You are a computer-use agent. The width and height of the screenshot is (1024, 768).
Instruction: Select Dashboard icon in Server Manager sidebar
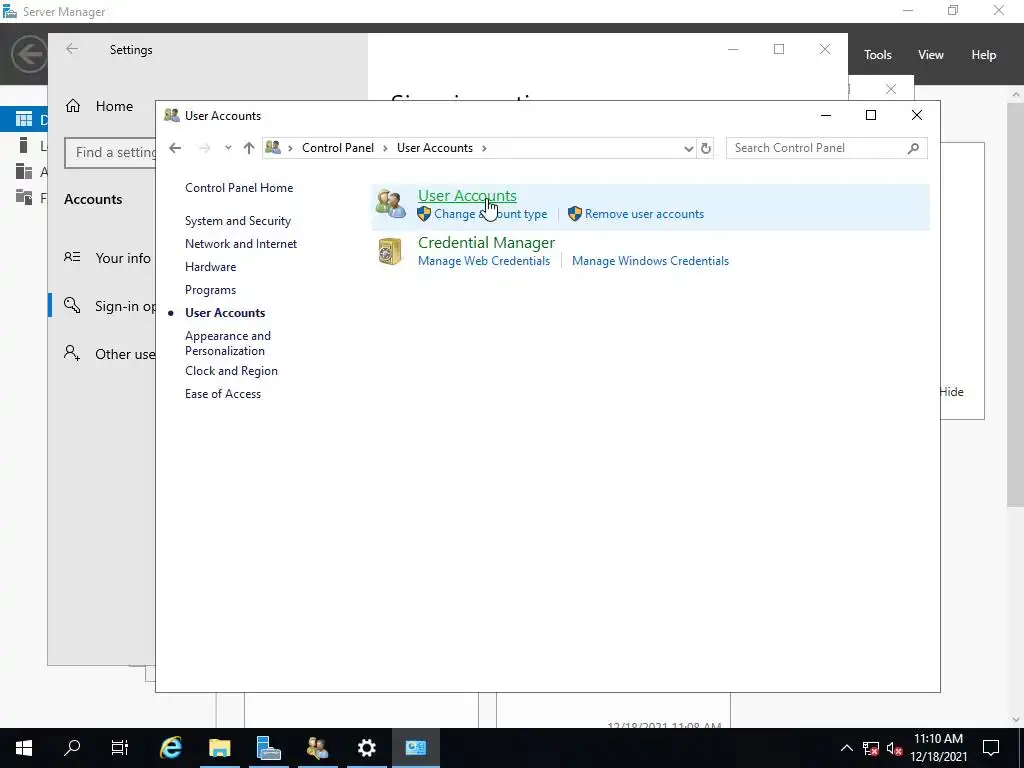[24, 119]
